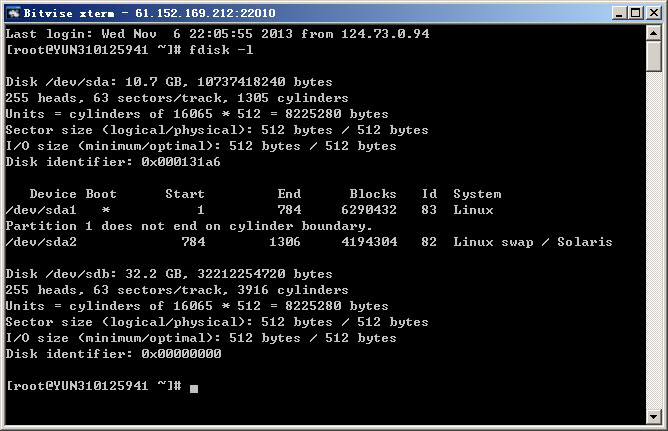
Task: Click the window title text 'Bitvise xterm'
Action: coord(69,13)
